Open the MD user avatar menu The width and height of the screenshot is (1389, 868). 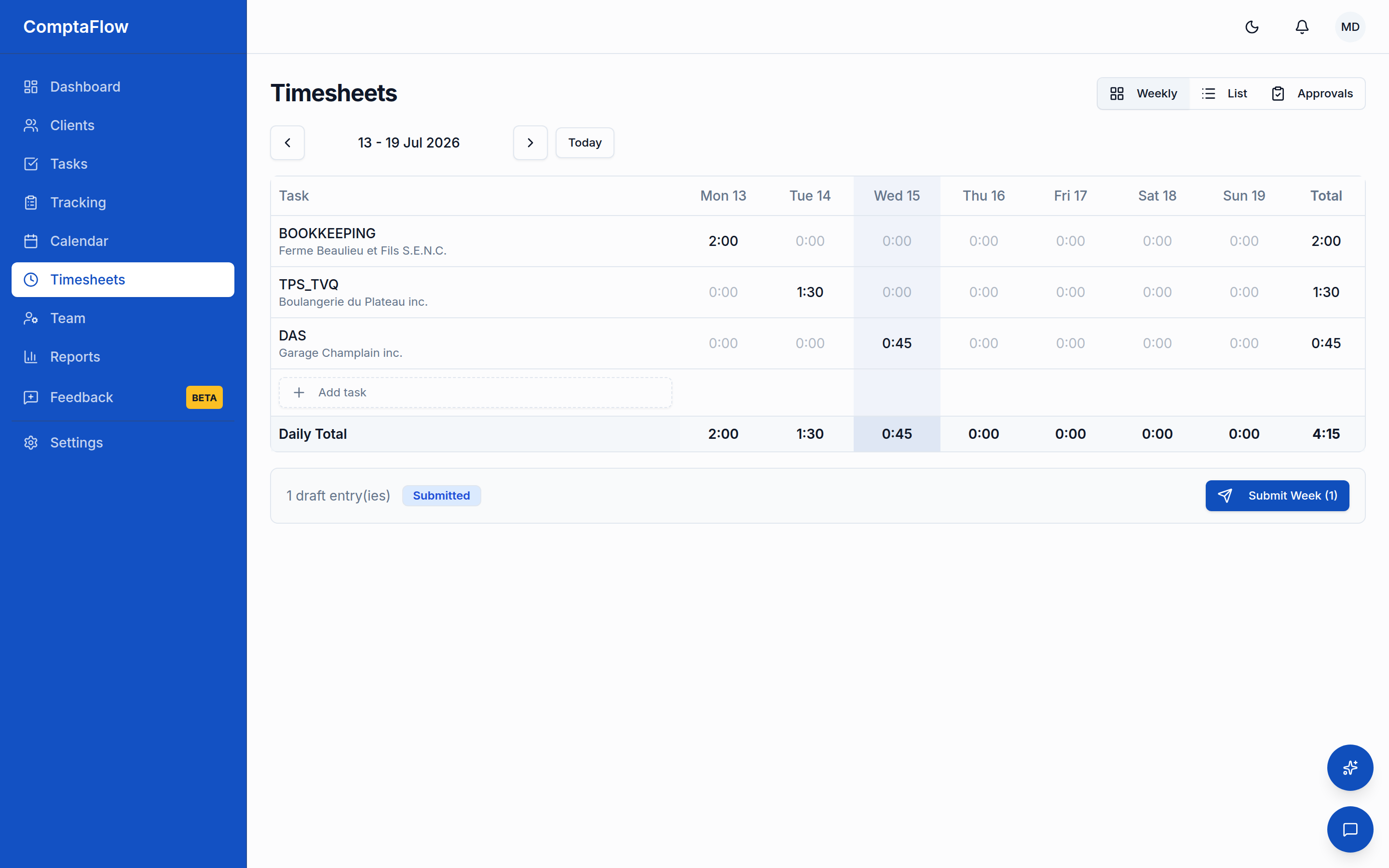pos(1350,27)
